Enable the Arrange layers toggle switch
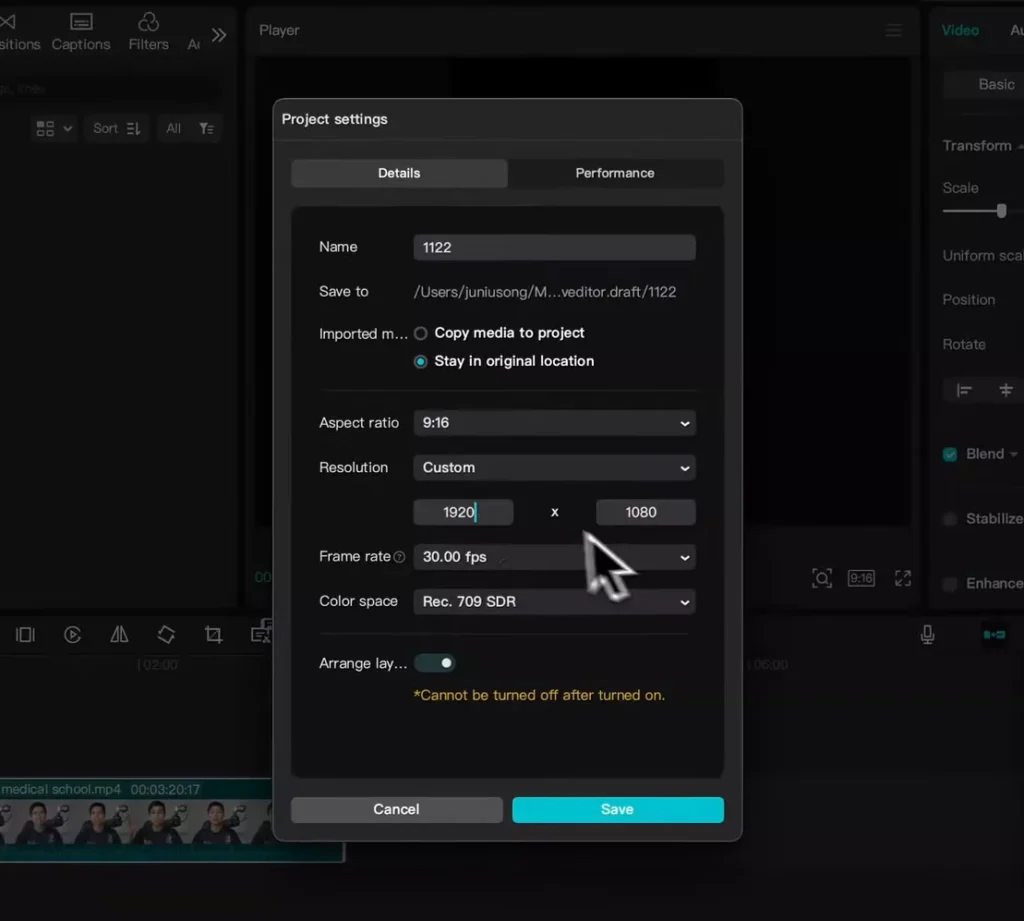The height and width of the screenshot is (921, 1024). click(435, 663)
